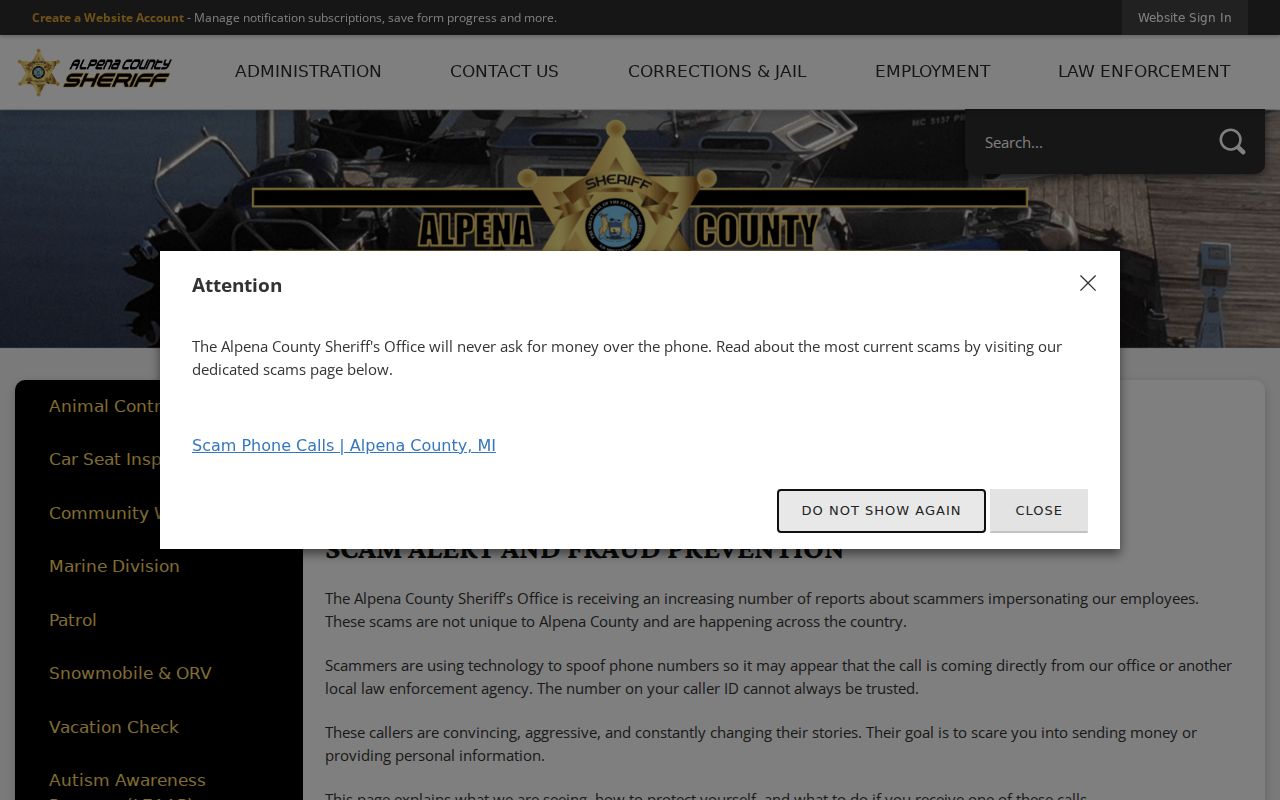The width and height of the screenshot is (1280, 800).
Task: Click the Close button in the dialog
Action: (1039, 511)
